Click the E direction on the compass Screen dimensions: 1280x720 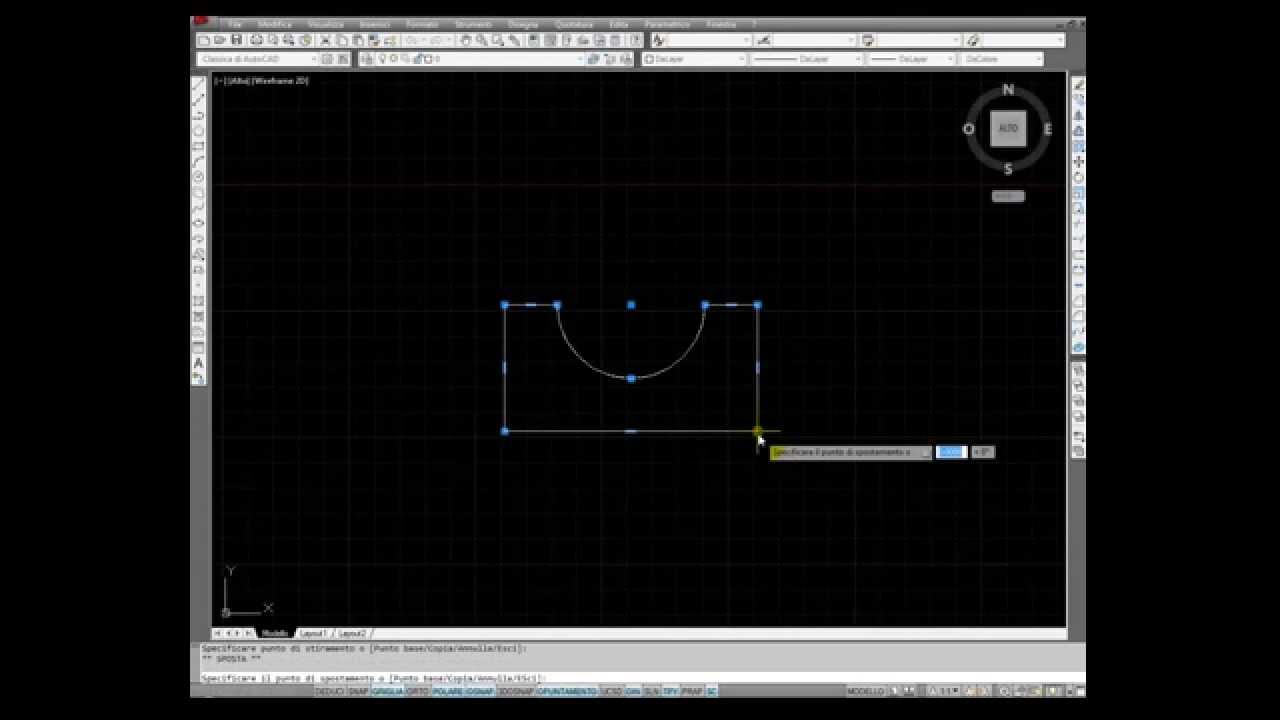1048,129
